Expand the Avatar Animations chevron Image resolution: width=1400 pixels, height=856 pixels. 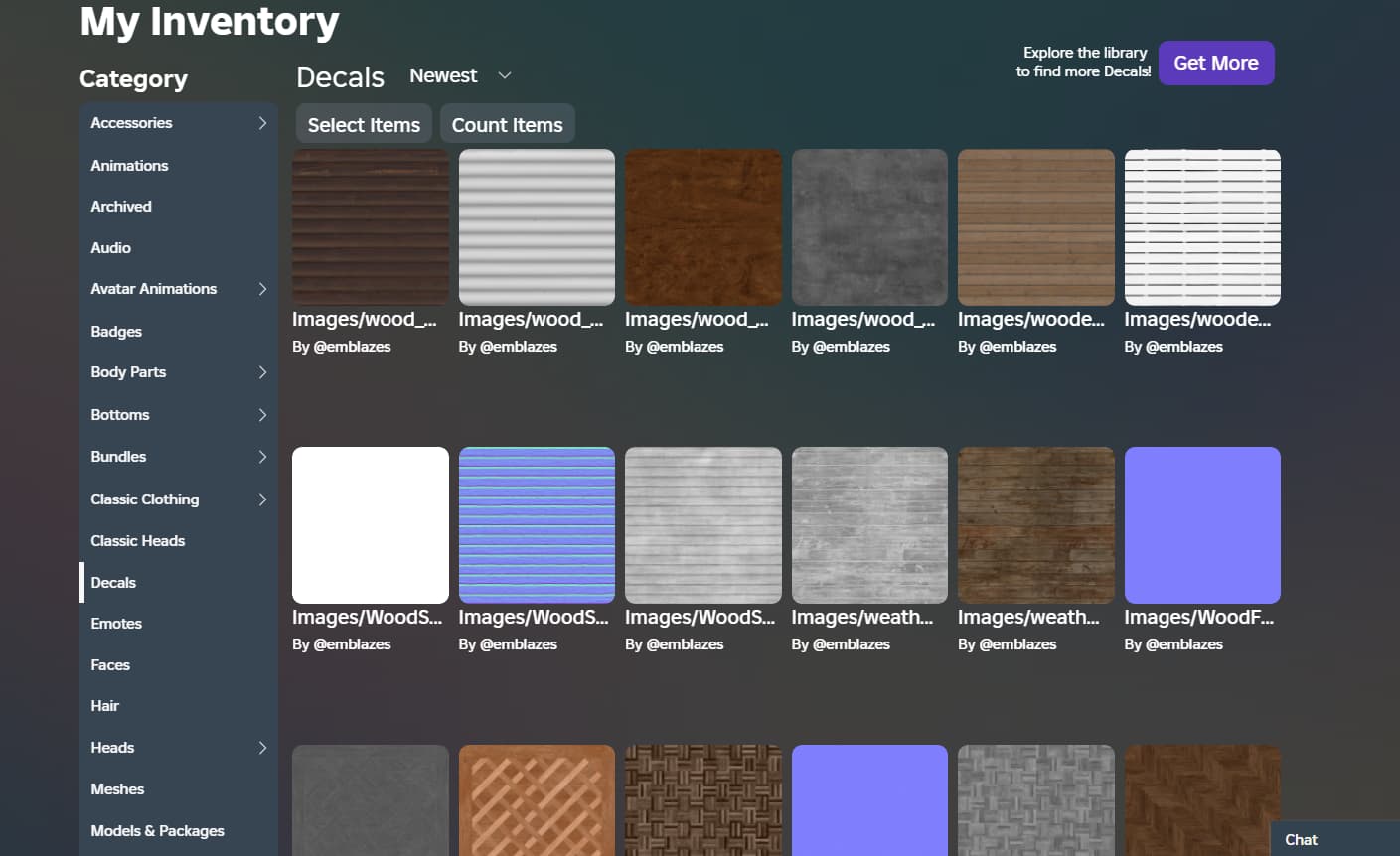point(262,289)
